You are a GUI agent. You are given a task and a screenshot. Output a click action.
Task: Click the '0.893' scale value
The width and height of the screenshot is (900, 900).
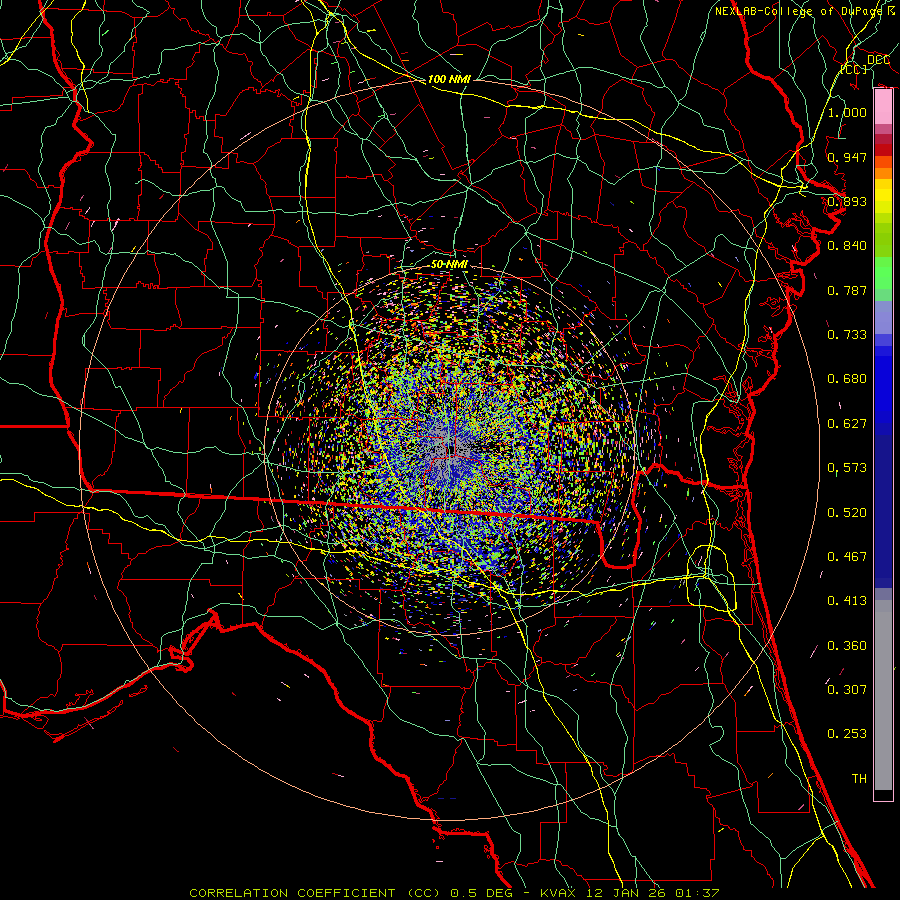click(847, 201)
